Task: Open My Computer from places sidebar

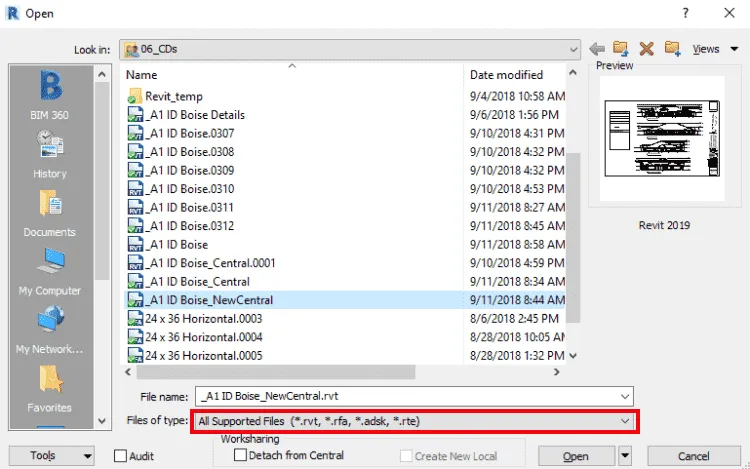Action: [50, 262]
